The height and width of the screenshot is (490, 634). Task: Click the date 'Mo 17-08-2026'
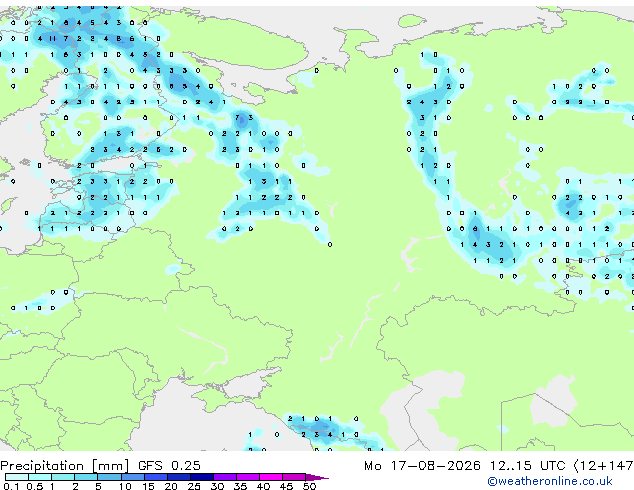click(x=422, y=466)
